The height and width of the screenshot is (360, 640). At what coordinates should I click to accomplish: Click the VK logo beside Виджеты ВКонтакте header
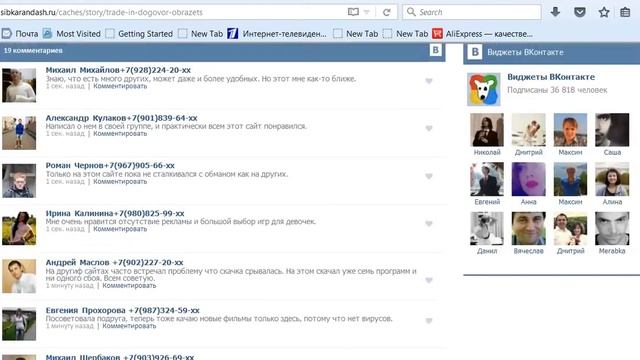(x=475, y=52)
